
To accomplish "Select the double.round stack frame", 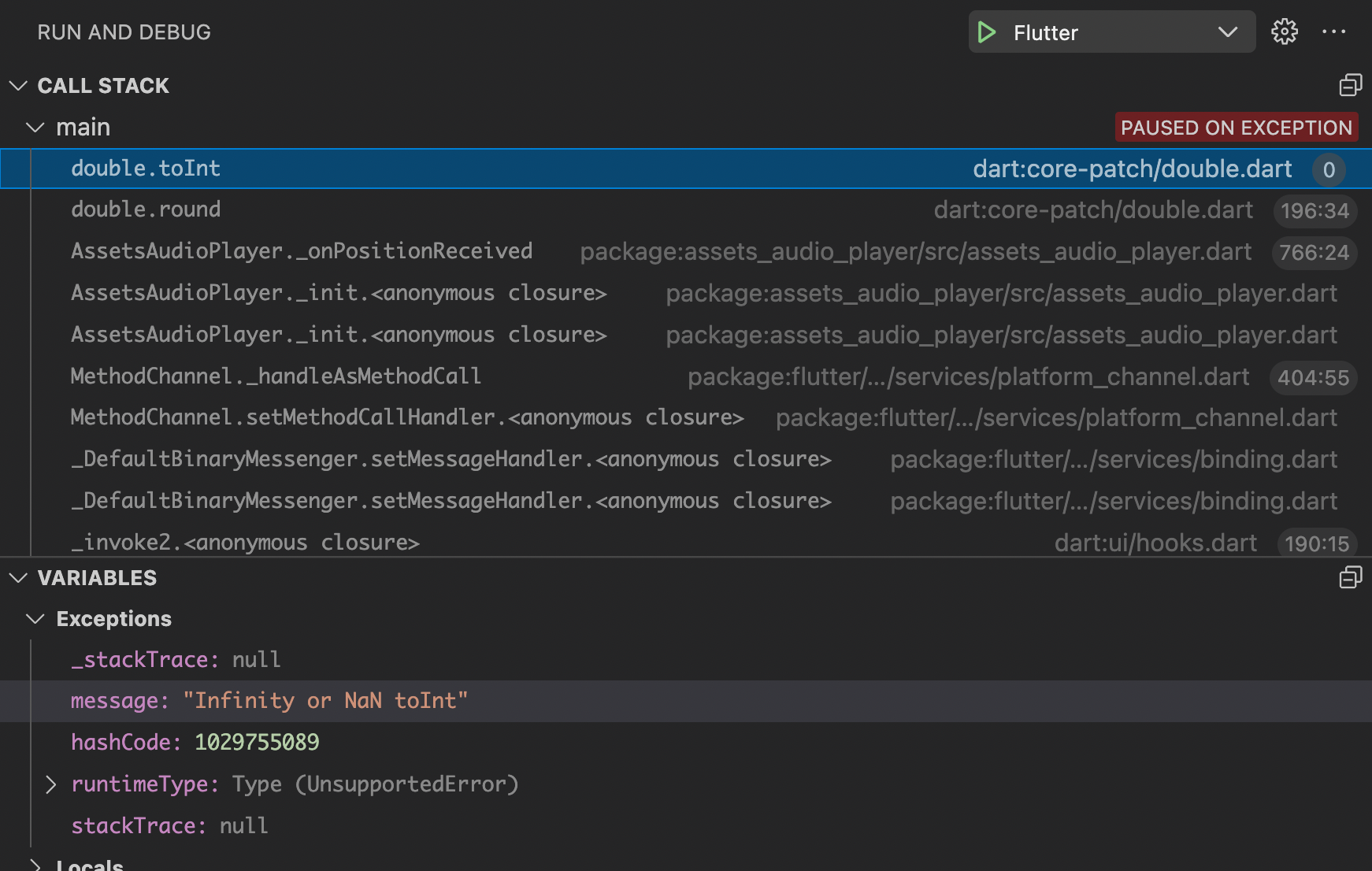I will pos(146,209).
